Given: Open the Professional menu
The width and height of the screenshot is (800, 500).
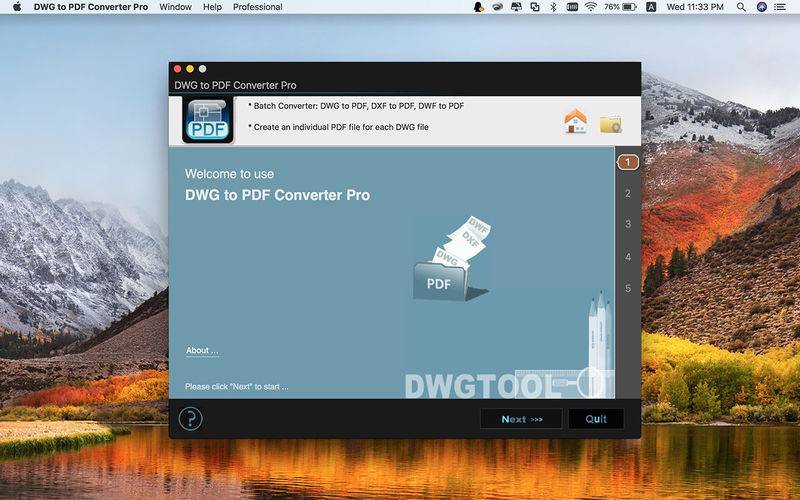Looking at the screenshot, I should [x=258, y=7].
